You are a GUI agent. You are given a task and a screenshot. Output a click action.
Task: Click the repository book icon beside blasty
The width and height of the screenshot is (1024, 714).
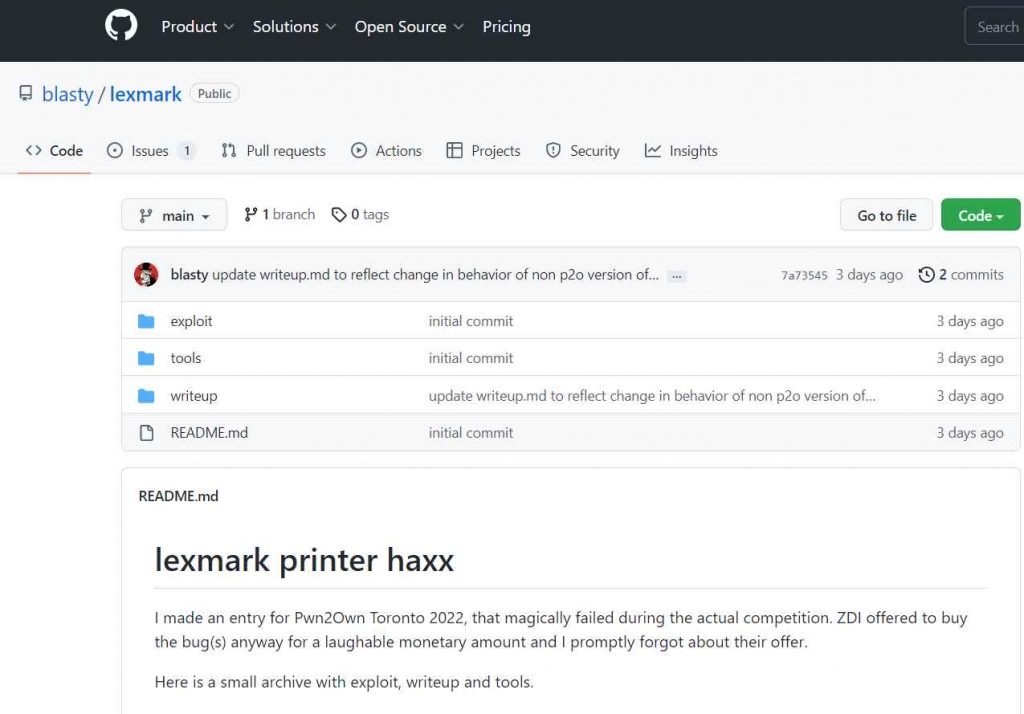[x=25, y=93]
